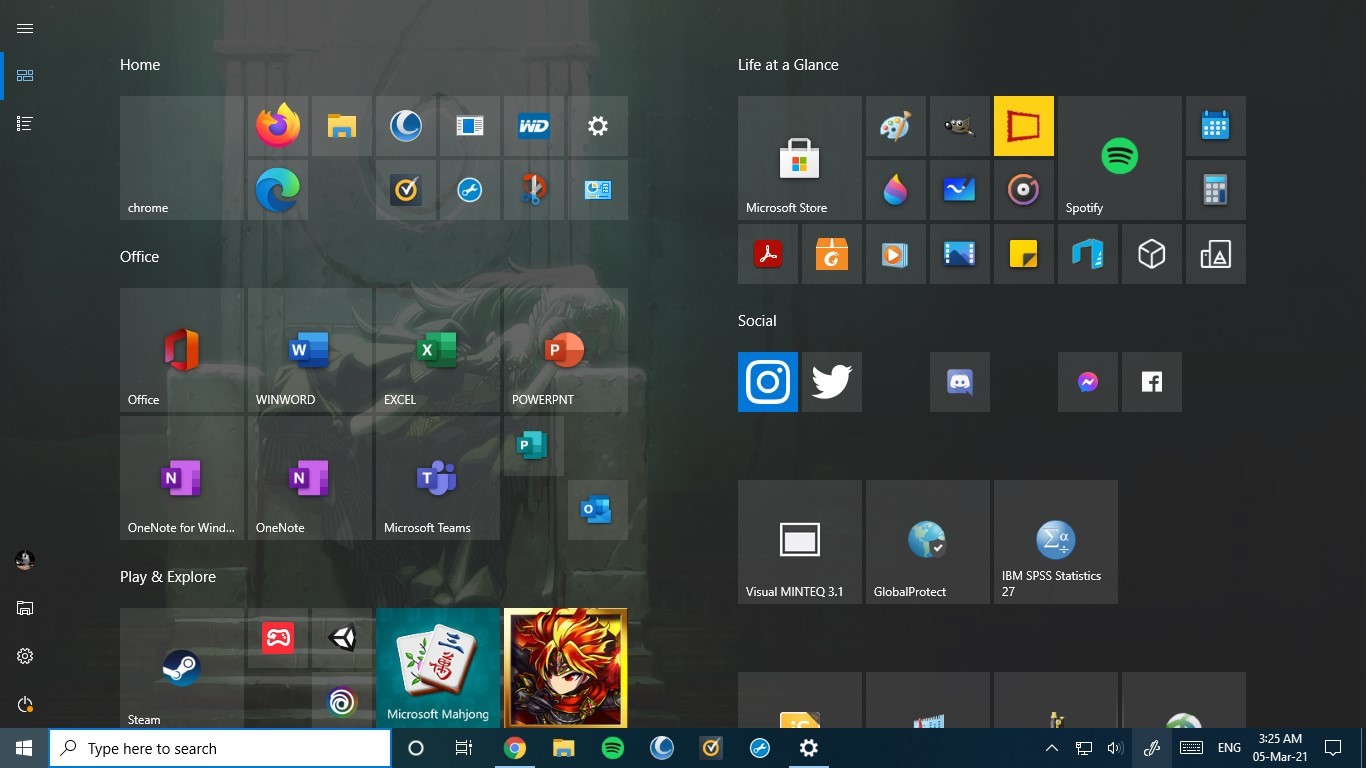Open the Microsoft Teams tile
Image resolution: width=1366 pixels, height=768 pixels.
coord(438,478)
